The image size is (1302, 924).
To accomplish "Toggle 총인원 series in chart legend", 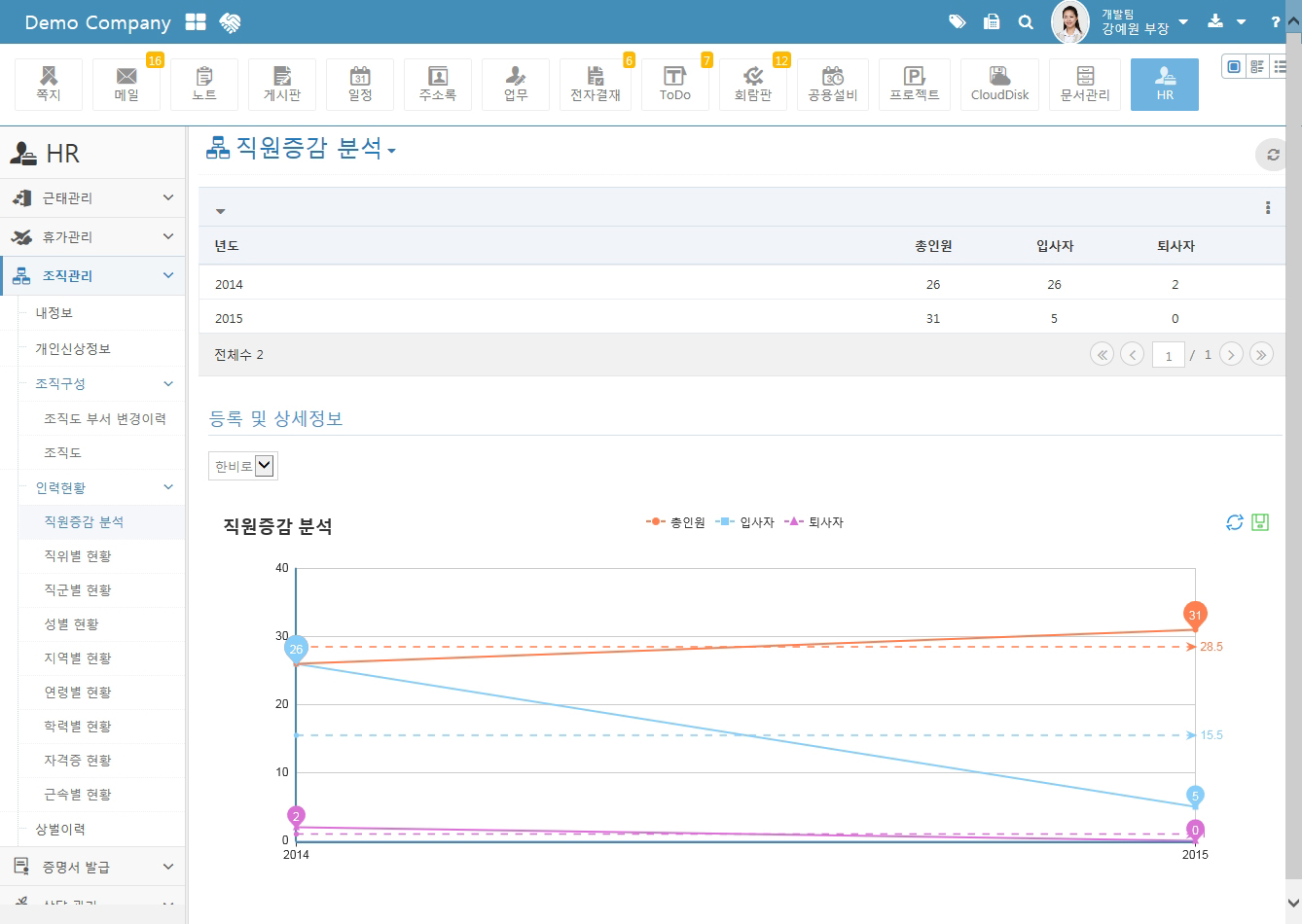I will pos(675,522).
